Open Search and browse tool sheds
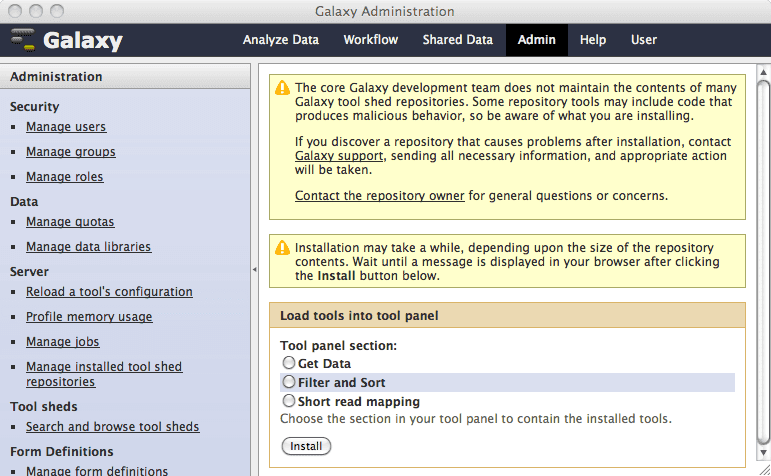 (x=112, y=427)
